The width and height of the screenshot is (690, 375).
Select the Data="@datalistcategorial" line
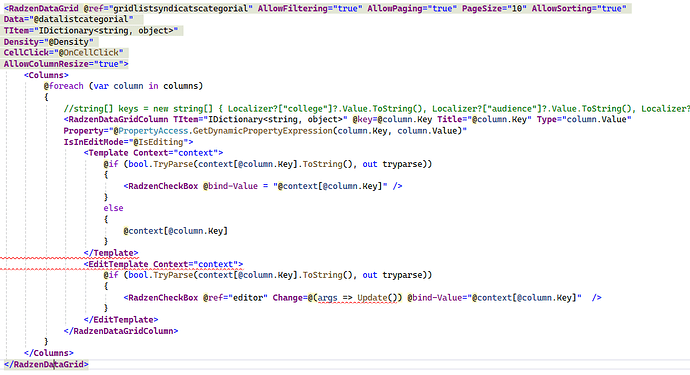point(68,19)
